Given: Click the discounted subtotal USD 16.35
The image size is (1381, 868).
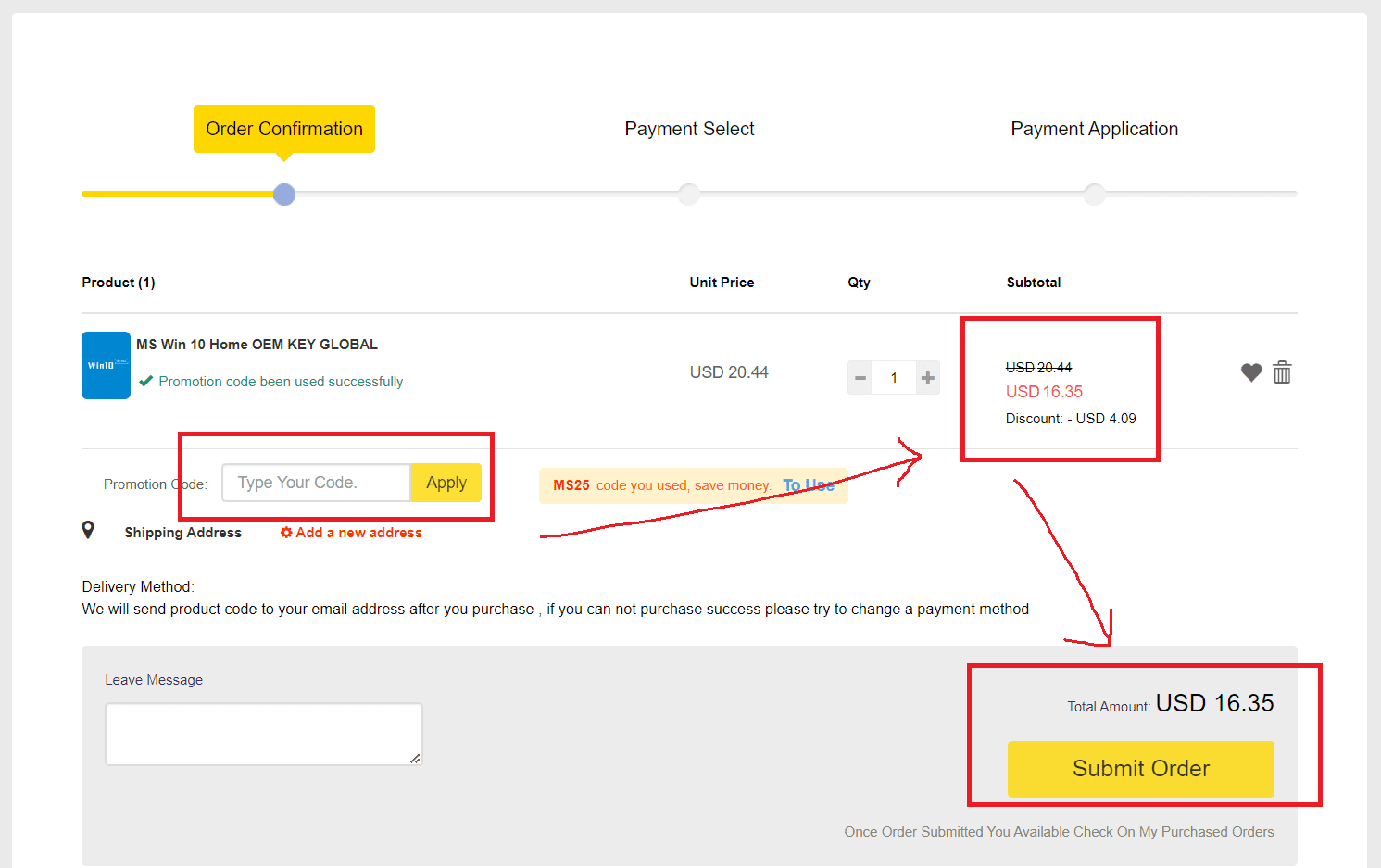Looking at the screenshot, I should tap(1044, 392).
